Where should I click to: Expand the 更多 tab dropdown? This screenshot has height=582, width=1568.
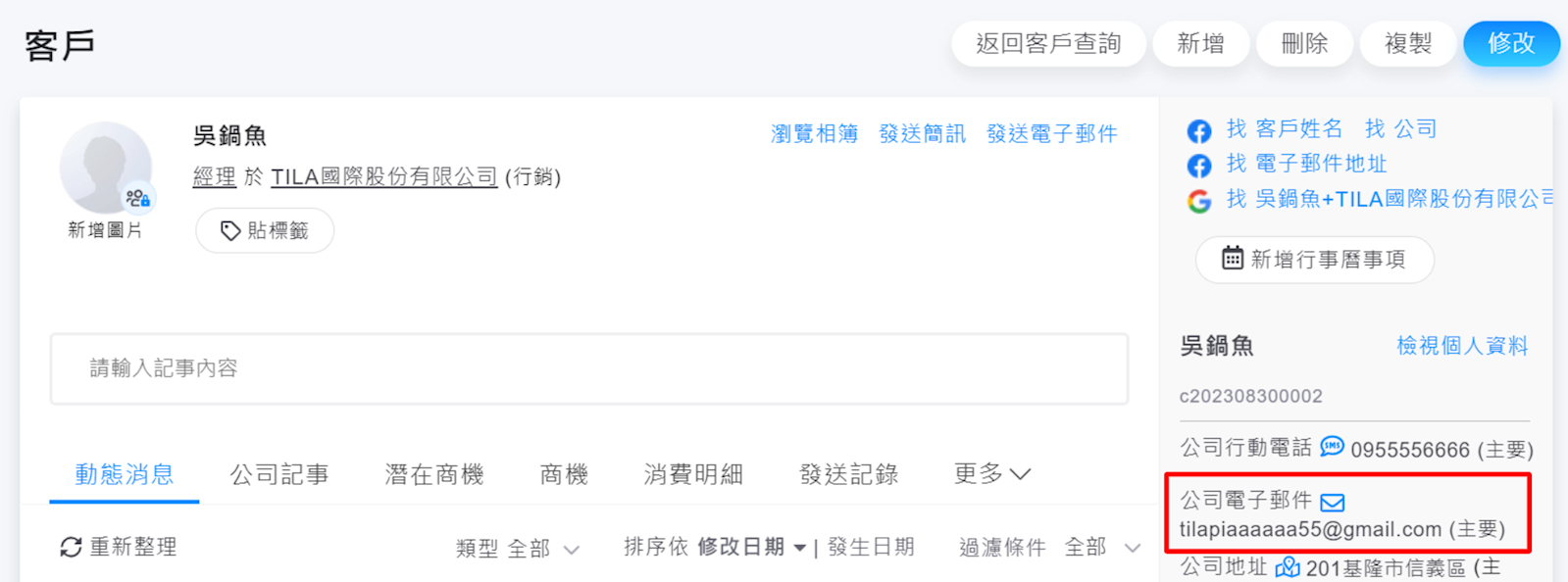992,474
